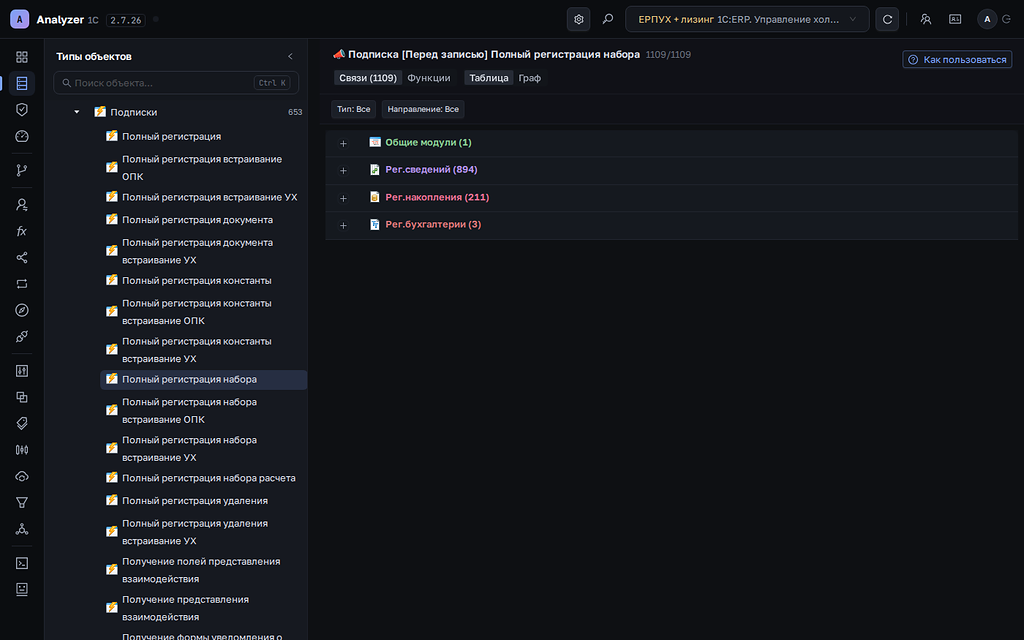Viewport: 1024px width, 640px height.
Task: Open the Направление: Все filter
Action: [423, 109]
